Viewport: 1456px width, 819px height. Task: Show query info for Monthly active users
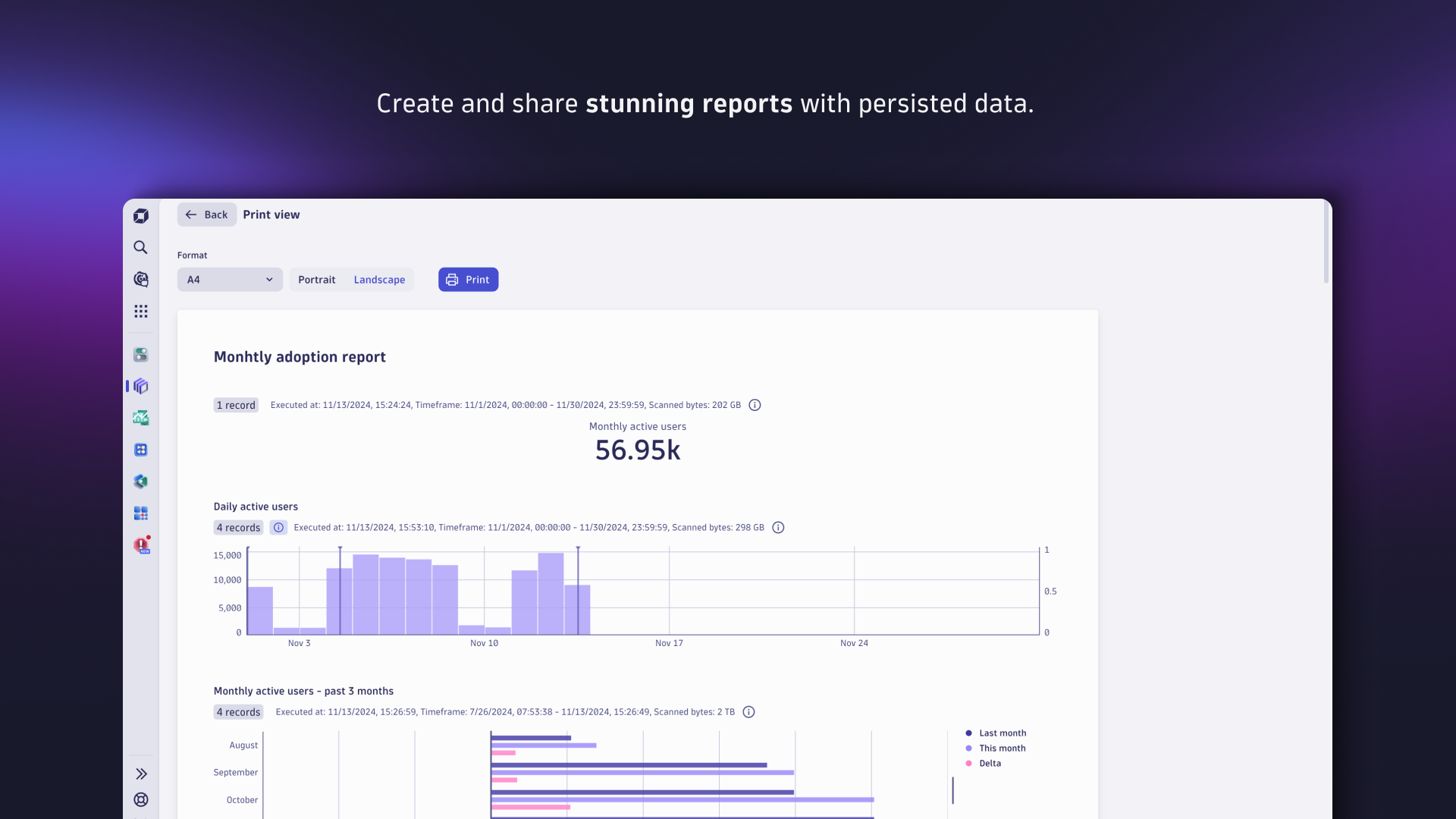(x=755, y=405)
